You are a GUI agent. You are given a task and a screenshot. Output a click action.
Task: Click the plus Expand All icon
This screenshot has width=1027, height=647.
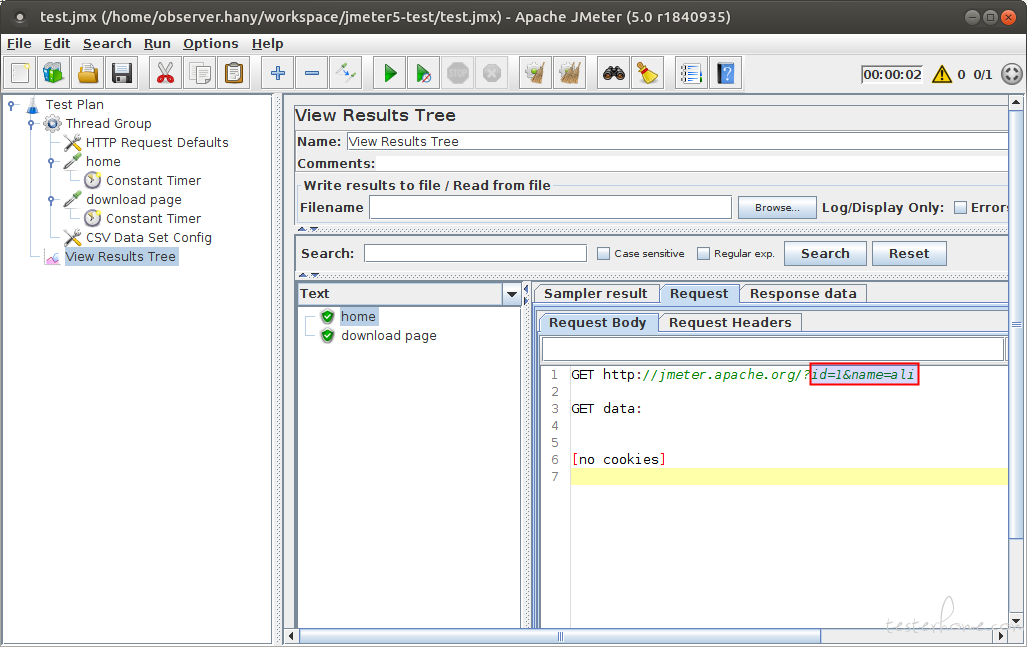pos(278,73)
